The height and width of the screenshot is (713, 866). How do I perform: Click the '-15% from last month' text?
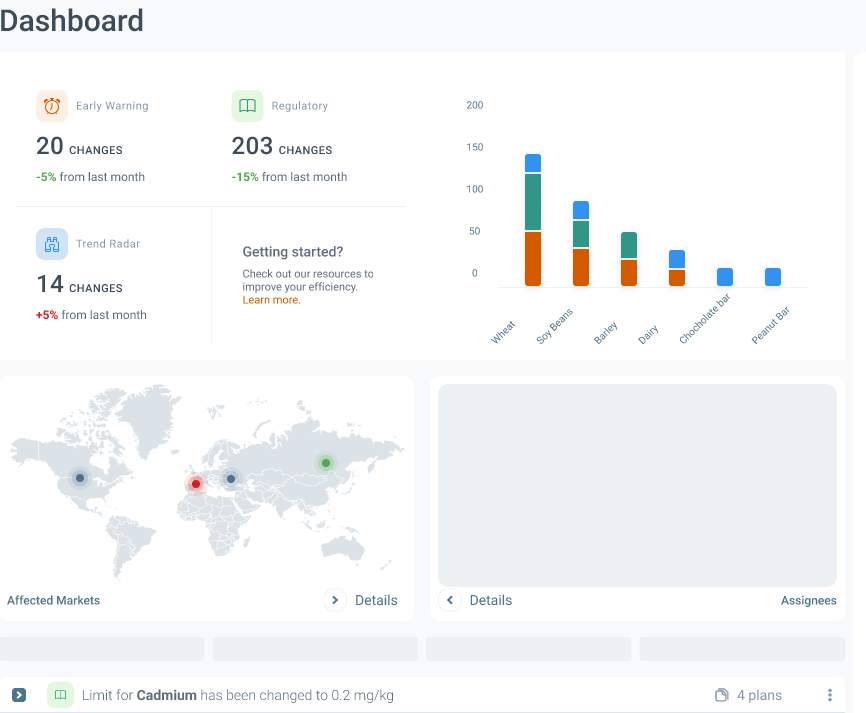click(x=289, y=177)
